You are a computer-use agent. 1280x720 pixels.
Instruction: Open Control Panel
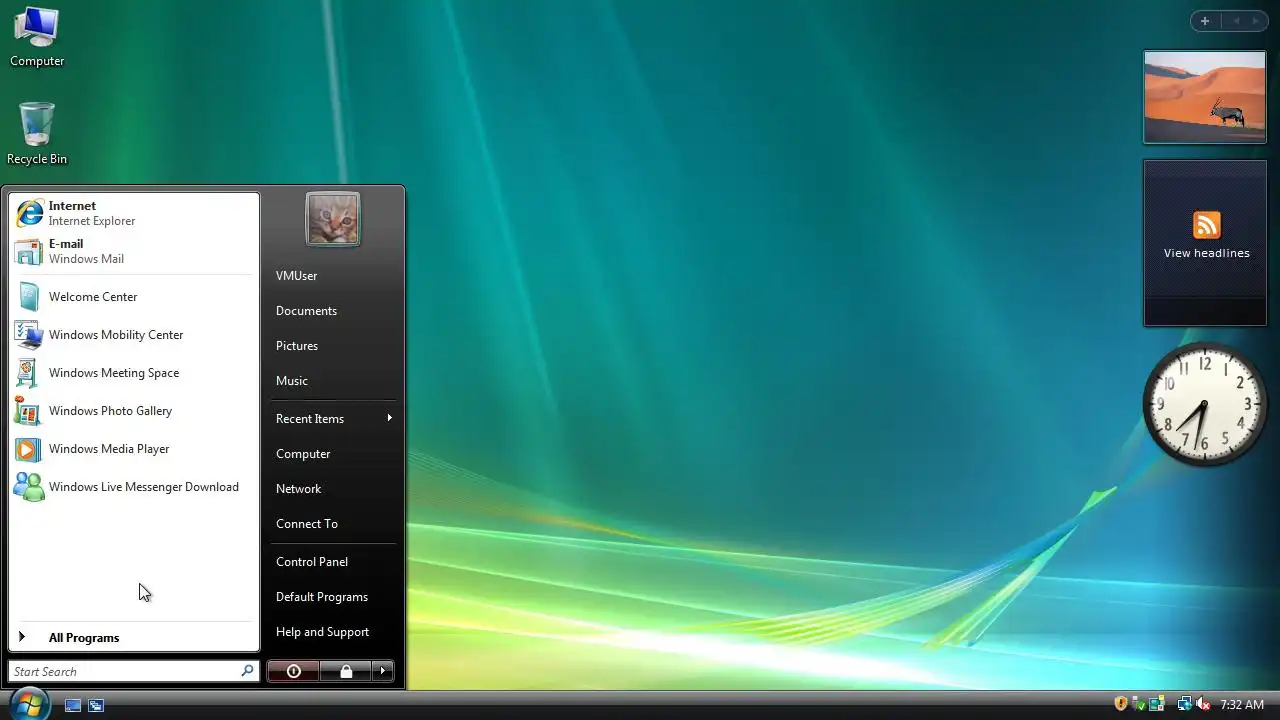pyautogui.click(x=333, y=562)
